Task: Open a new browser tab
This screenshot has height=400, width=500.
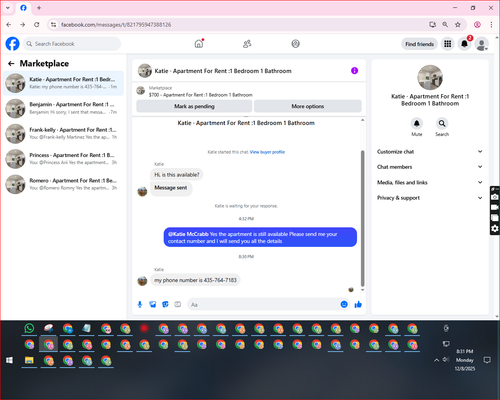Action: coord(39,8)
